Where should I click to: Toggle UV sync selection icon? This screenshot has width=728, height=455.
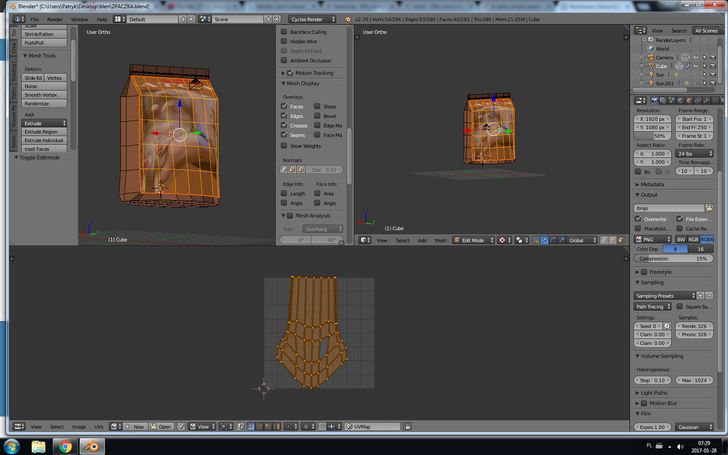point(240,426)
